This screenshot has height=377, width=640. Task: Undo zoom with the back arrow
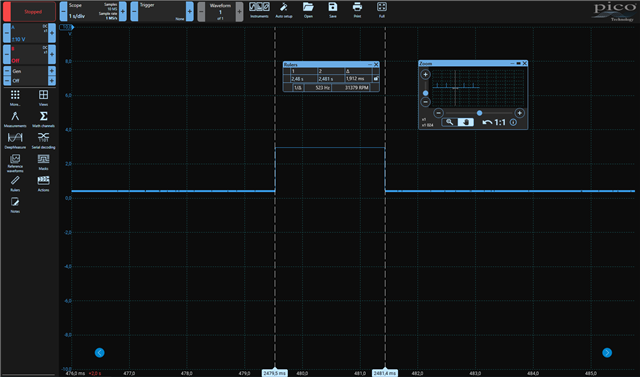click(x=487, y=122)
